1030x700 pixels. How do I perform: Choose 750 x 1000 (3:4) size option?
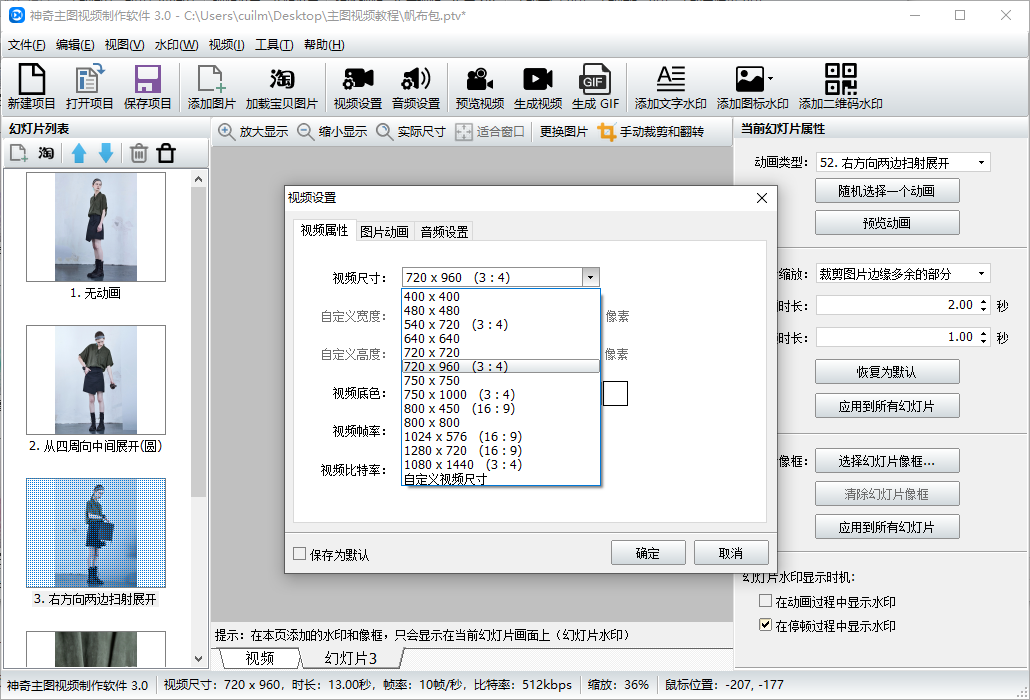click(501, 395)
